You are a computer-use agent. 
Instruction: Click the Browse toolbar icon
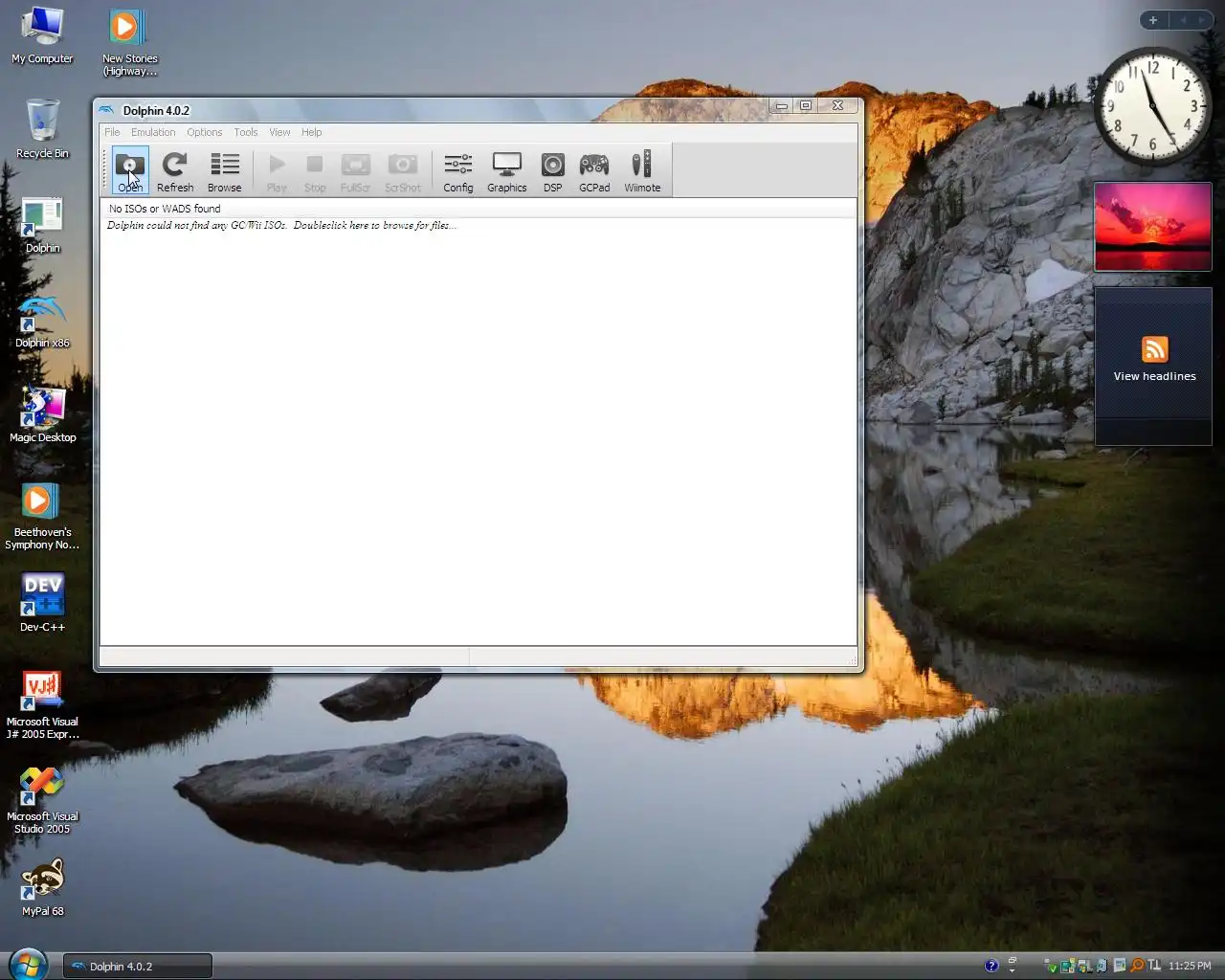click(x=224, y=170)
